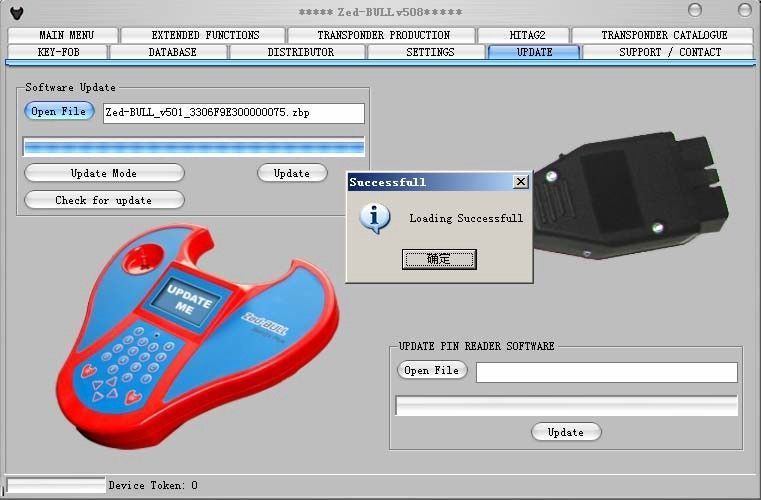Select the UPDATE tab
This screenshot has width=761, height=500.
[x=534, y=52]
